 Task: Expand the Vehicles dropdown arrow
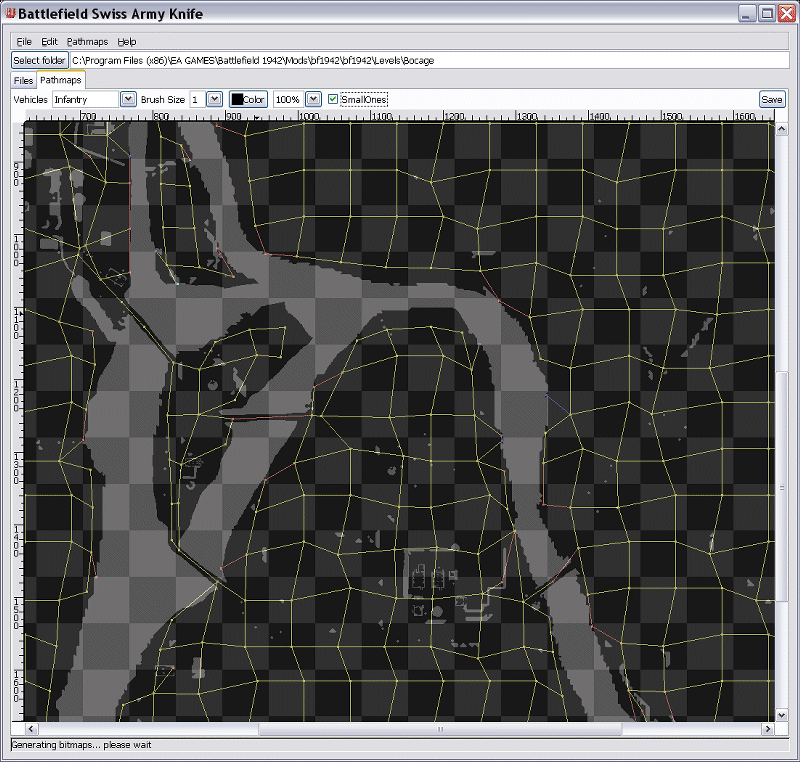click(128, 99)
